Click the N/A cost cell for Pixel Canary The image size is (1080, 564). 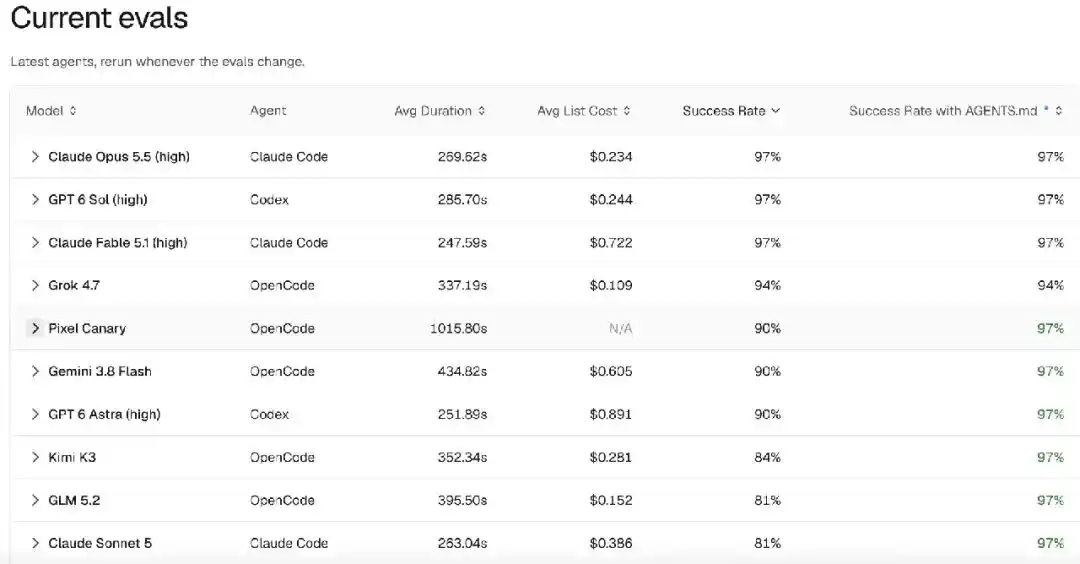[x=620, y=328]
